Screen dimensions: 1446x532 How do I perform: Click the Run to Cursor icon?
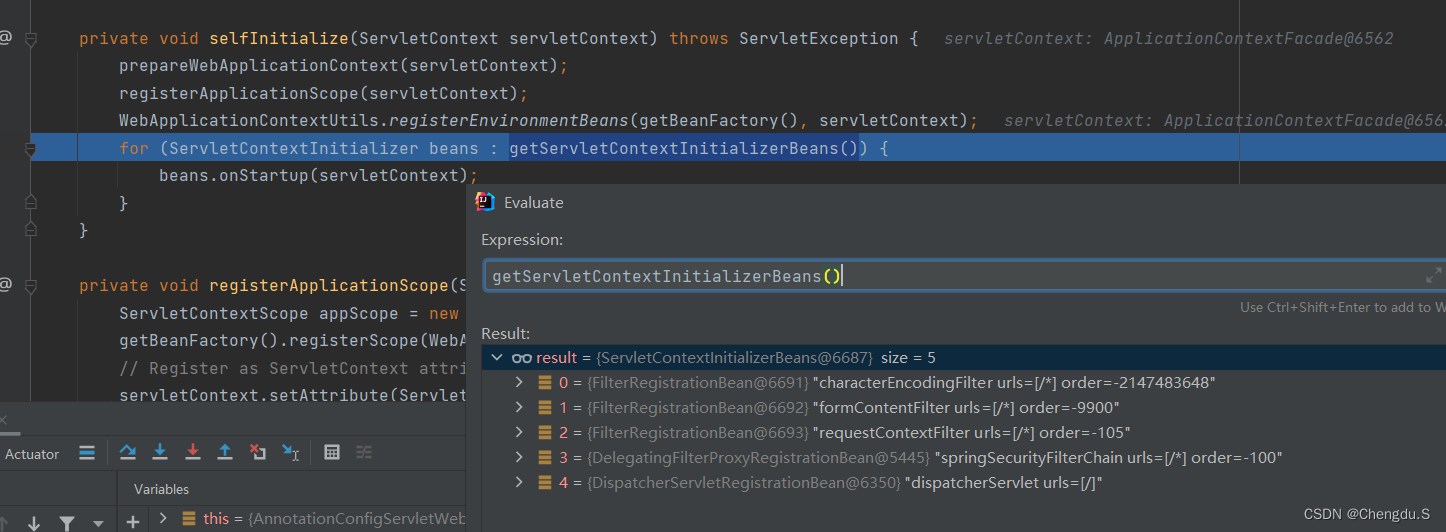pyautogui.click(x=290, y=453)
